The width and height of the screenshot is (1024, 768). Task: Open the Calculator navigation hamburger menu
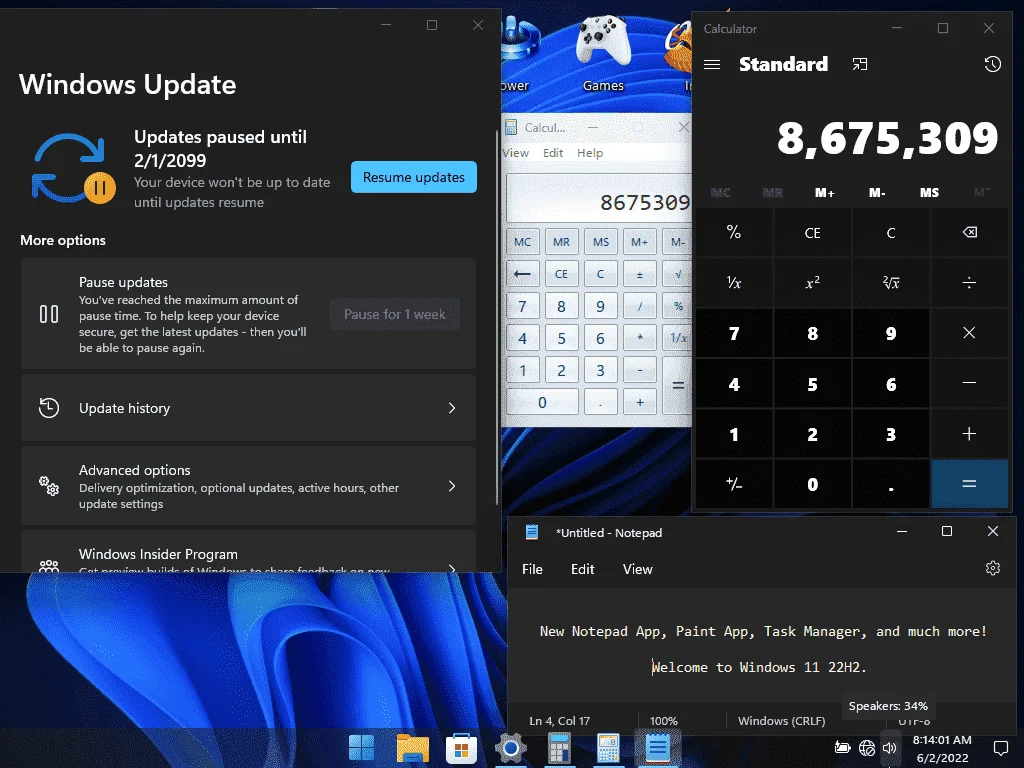[712, 64]
